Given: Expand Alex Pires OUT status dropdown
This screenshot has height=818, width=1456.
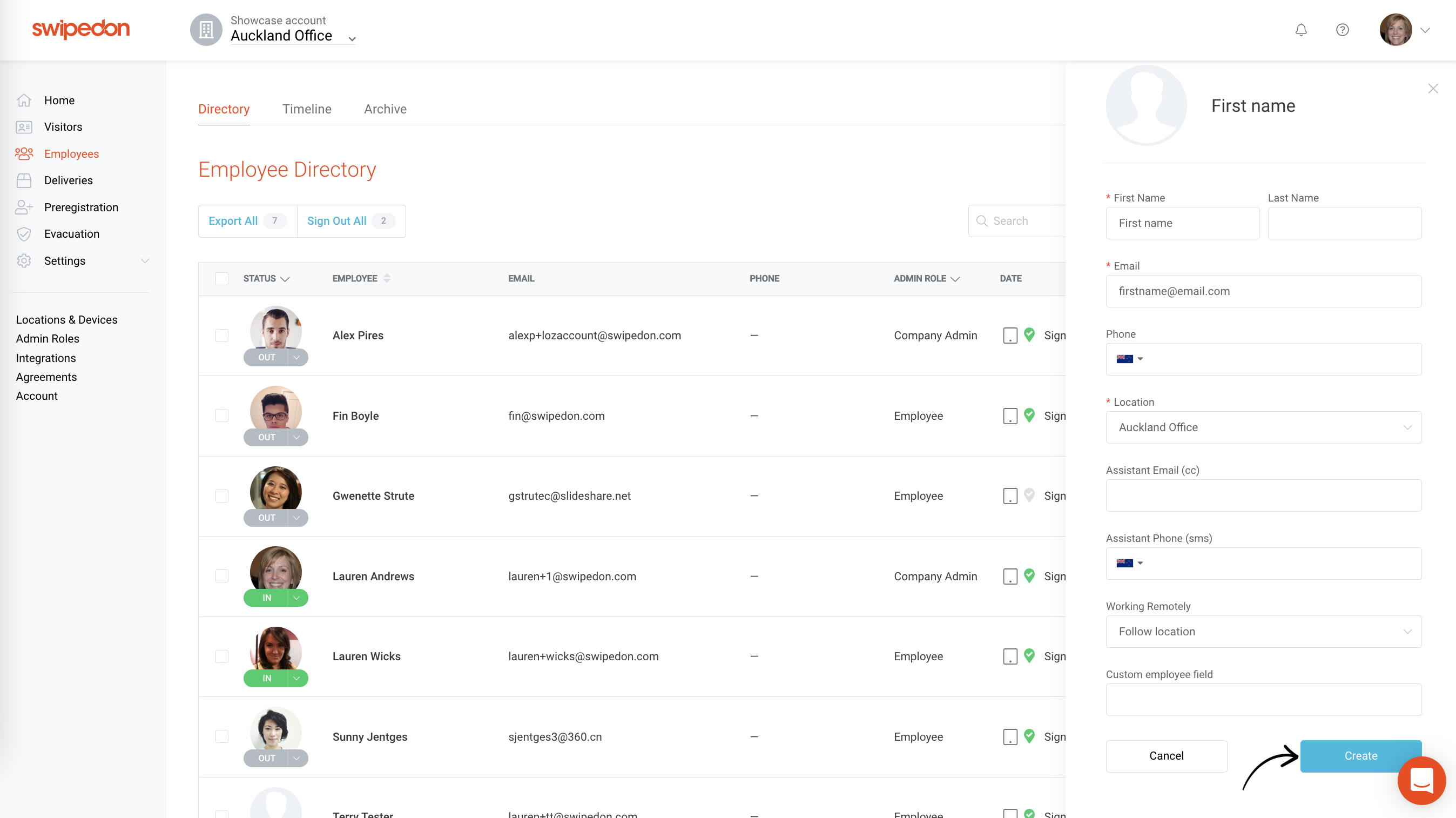Looking at the screenshot, I should click(296, 357).
